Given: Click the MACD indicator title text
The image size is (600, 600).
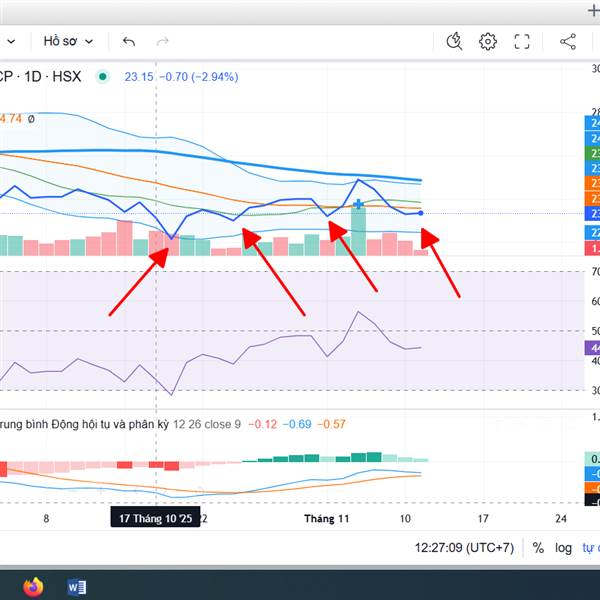Looking at the screenshot, I should [84, 424].
